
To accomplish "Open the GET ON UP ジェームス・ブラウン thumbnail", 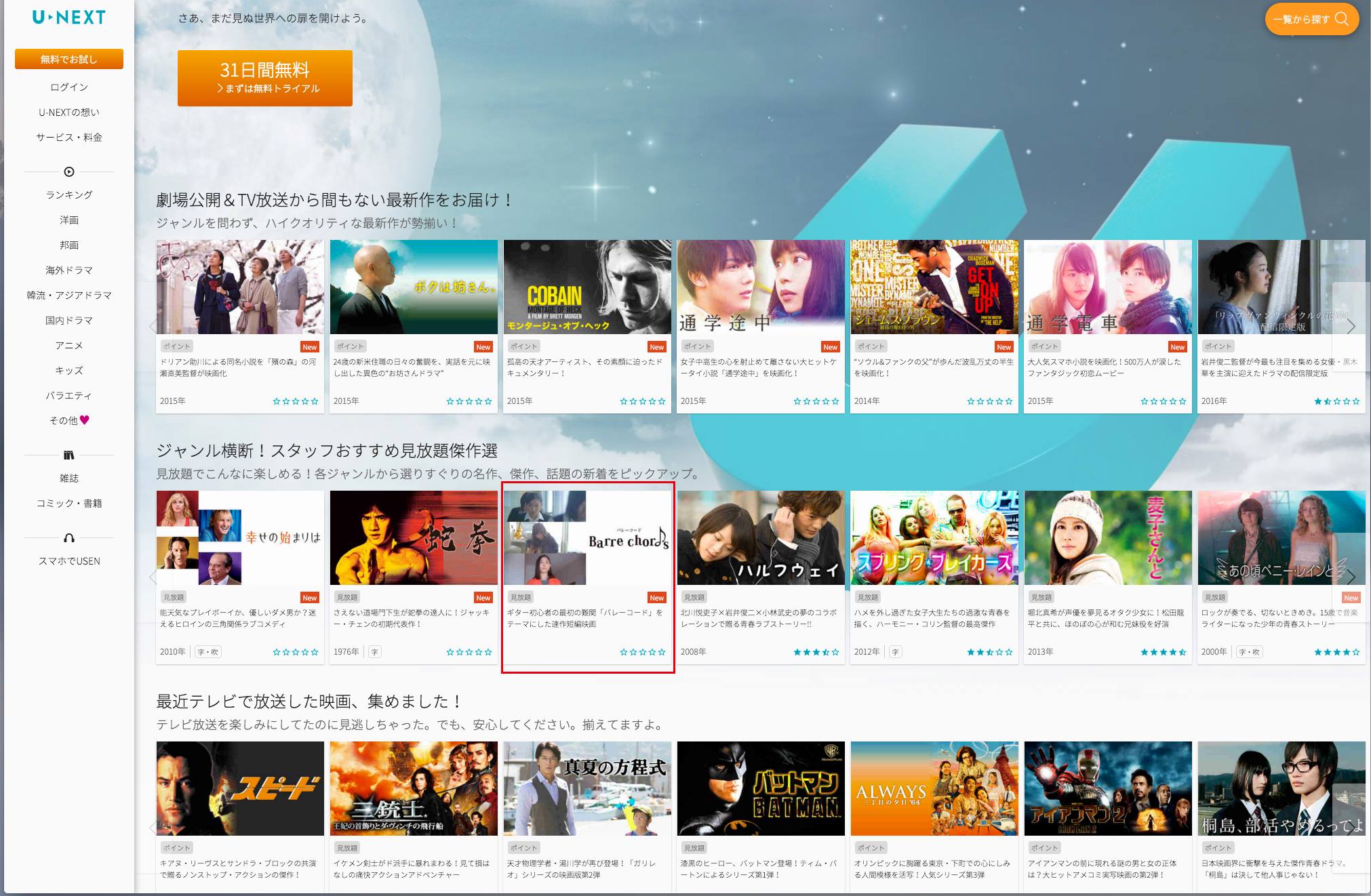I will 934,287.
